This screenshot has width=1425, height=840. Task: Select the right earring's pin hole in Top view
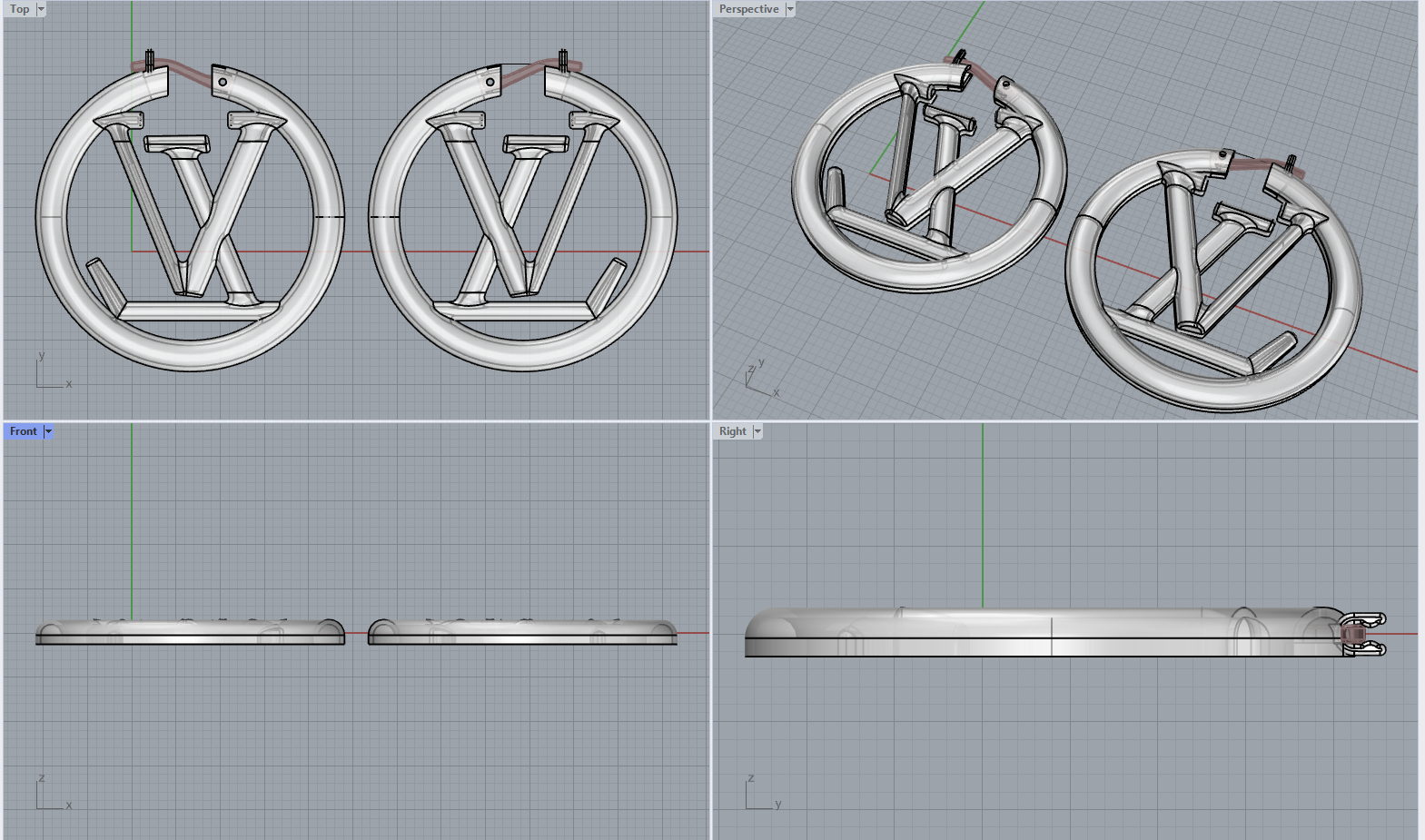coord(490,83)
